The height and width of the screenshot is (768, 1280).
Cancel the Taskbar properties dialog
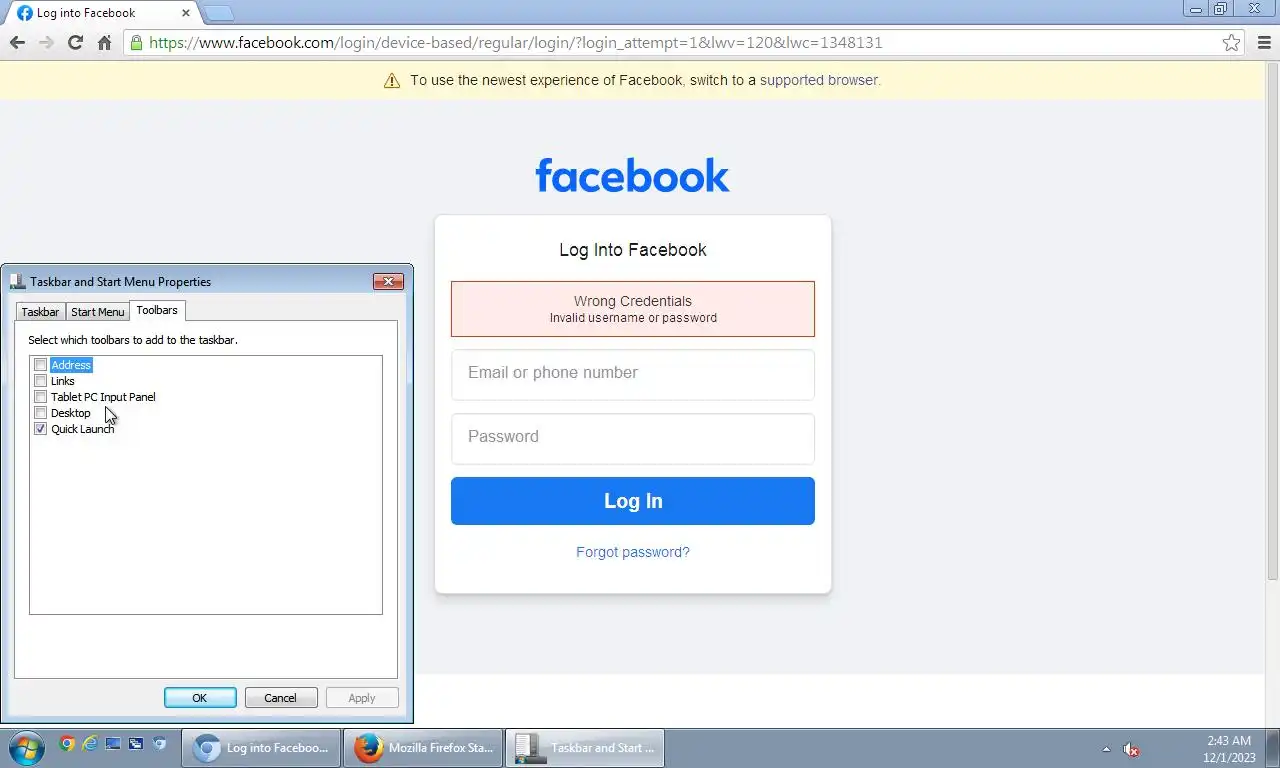pos(281,698)
